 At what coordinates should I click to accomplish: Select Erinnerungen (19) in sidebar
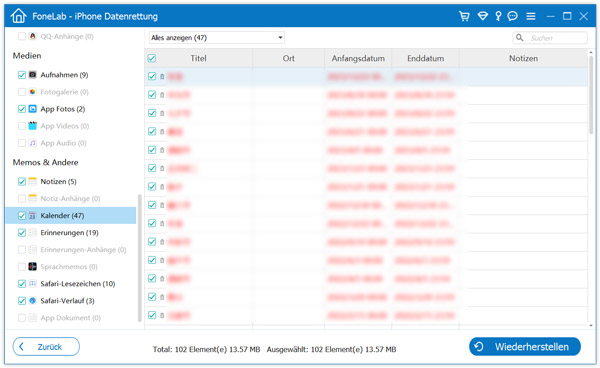[69, 233]
